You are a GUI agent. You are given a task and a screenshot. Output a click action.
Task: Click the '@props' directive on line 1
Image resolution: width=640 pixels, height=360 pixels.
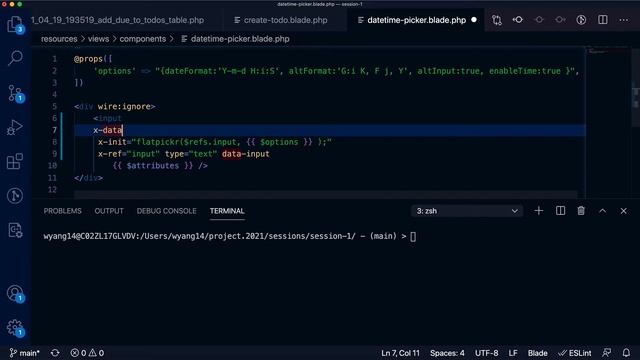tap(88, 59)
